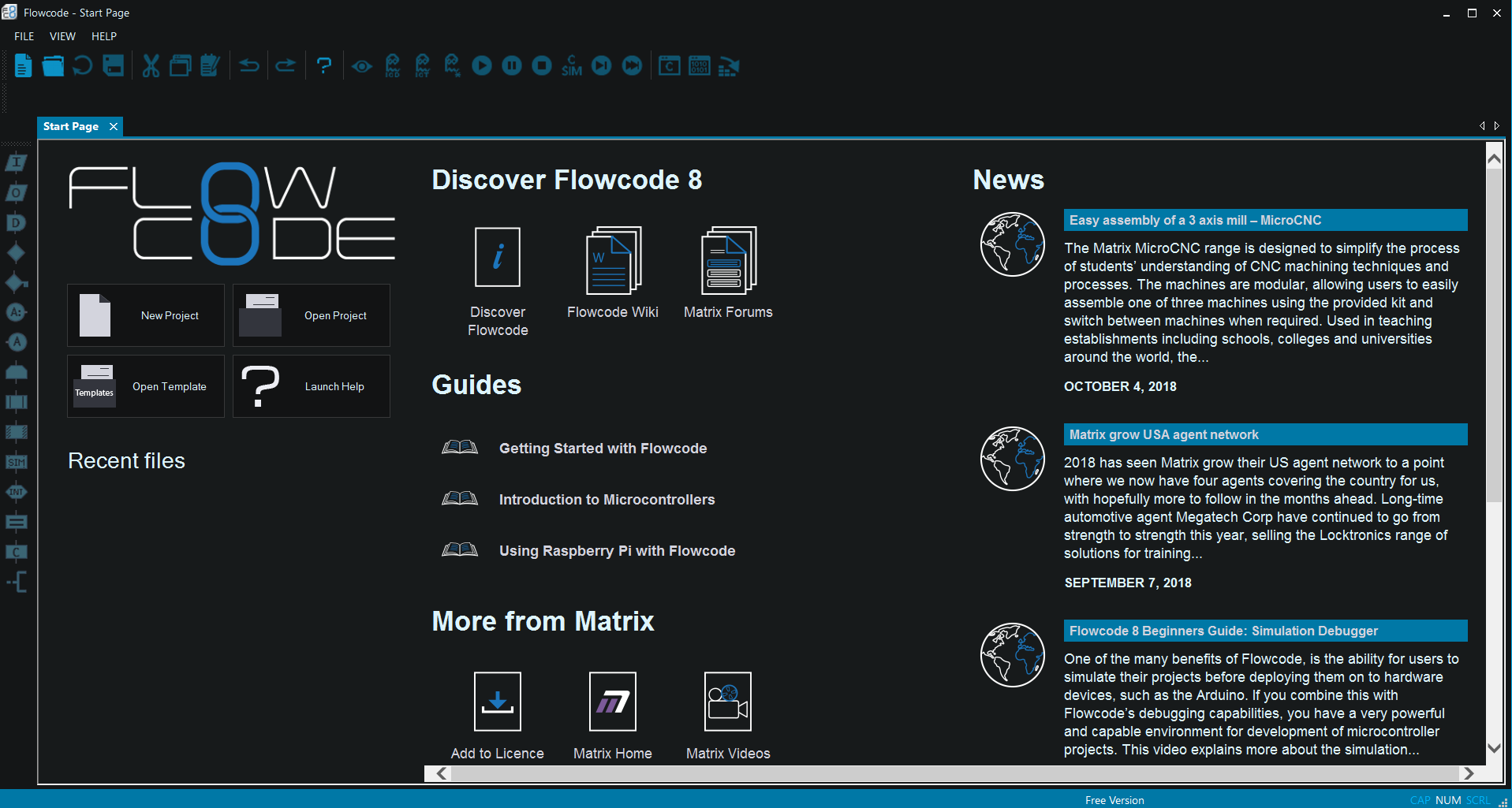This screenshot has width=1512, height=808.
Task: Click the New Project button
Action: 146,315
